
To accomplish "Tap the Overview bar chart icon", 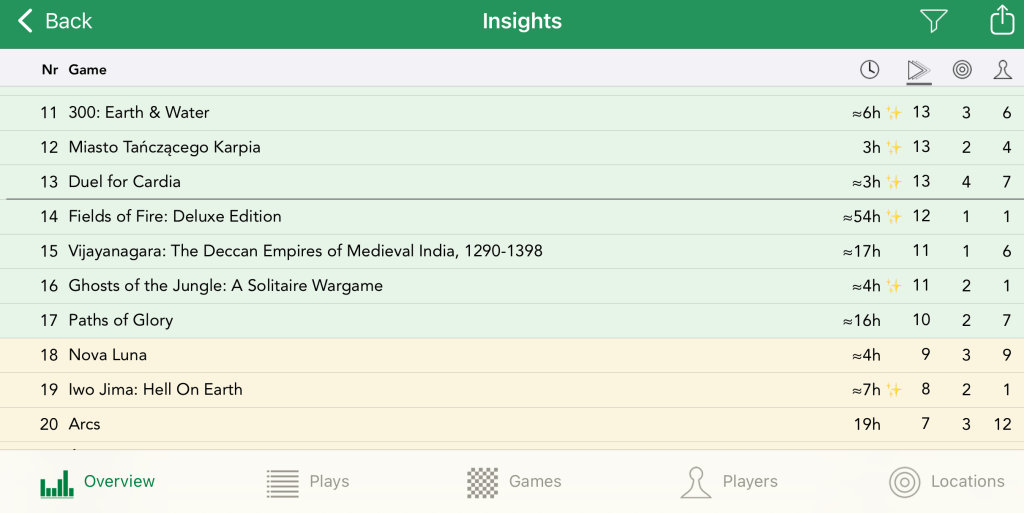I will point(57,483).
